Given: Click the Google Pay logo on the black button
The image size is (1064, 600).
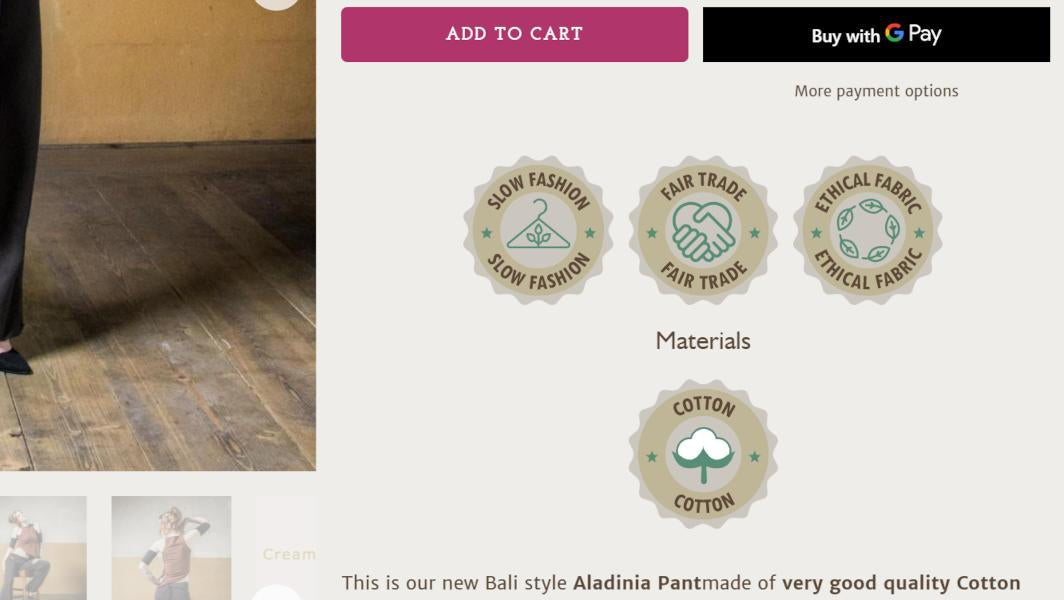Looking at the screenshot, I should (914, 34).
